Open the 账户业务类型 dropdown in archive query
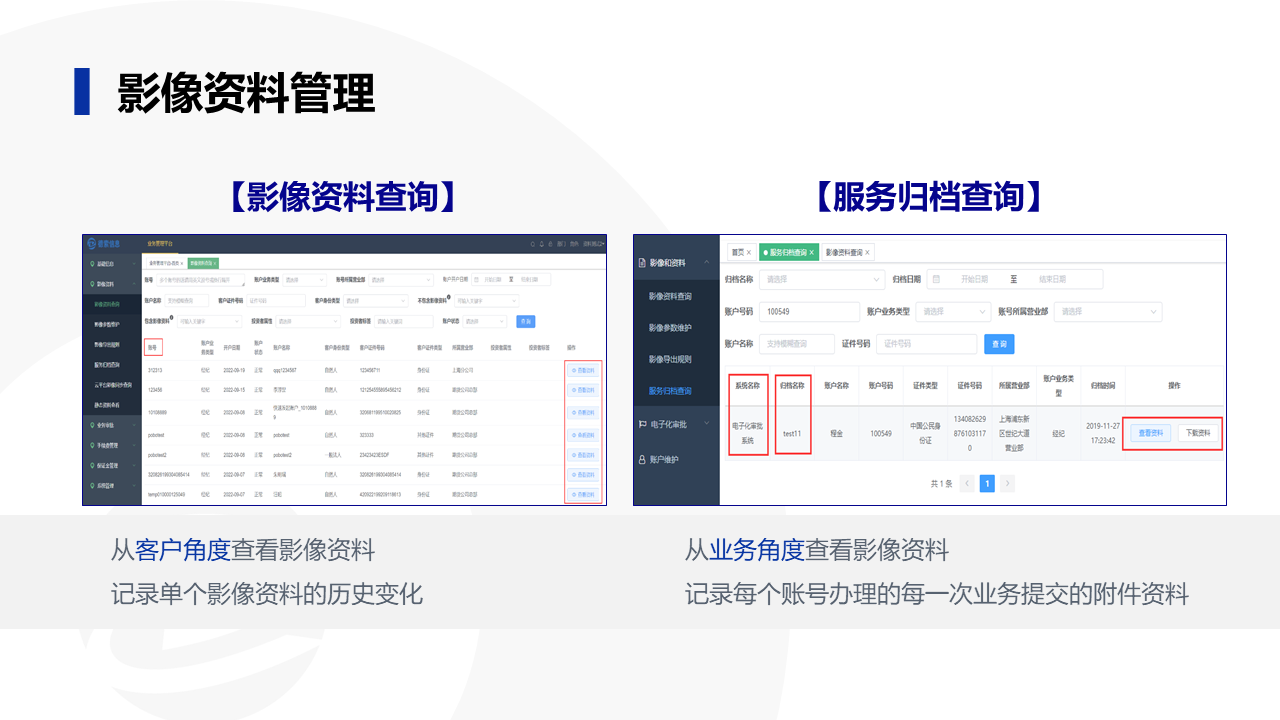Screen dimensions: 1280x720 953,311
